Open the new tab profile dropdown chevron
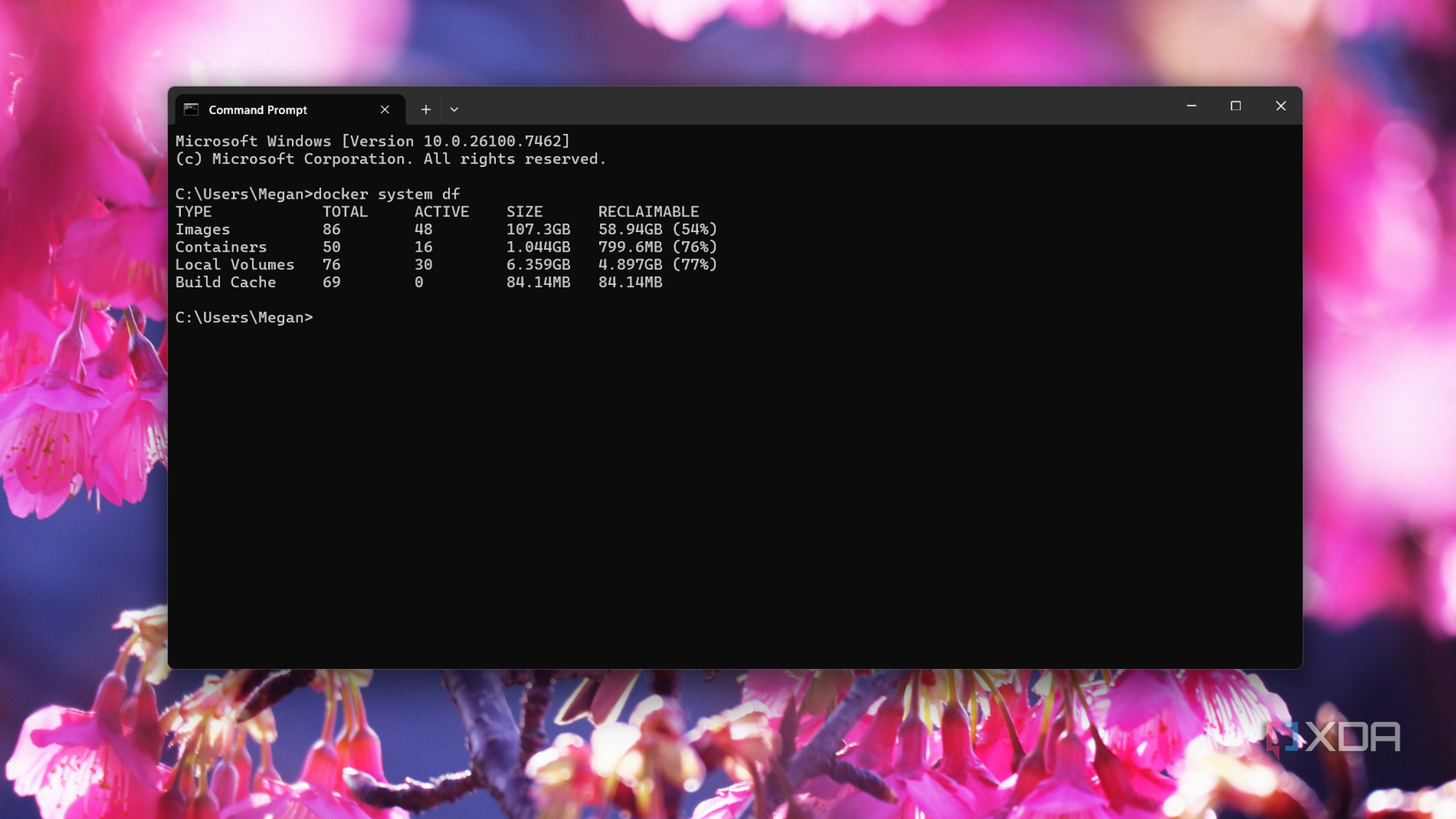This screenshot has width=1456, height=819. (x=454, y=109)
